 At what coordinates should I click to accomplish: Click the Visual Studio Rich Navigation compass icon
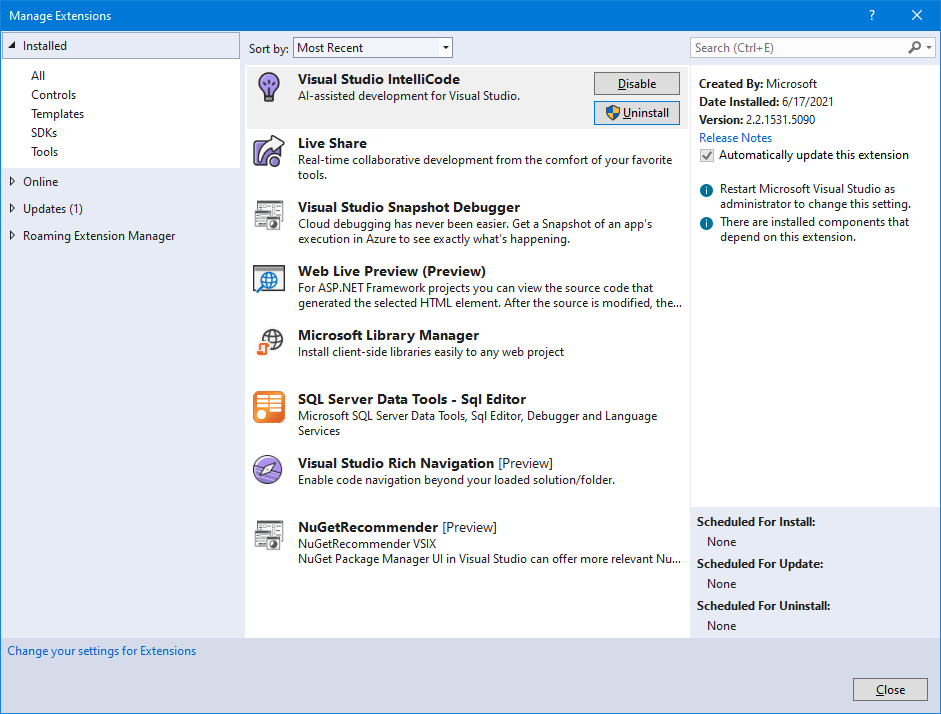click(x=268, y=469)
